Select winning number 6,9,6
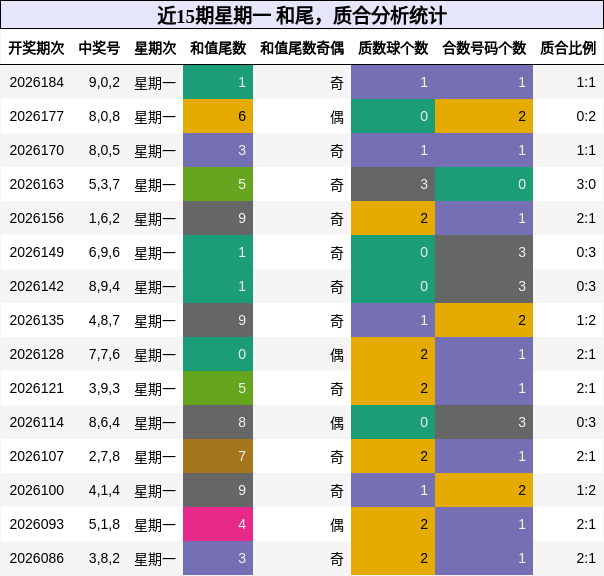 [x=104, y=252]
